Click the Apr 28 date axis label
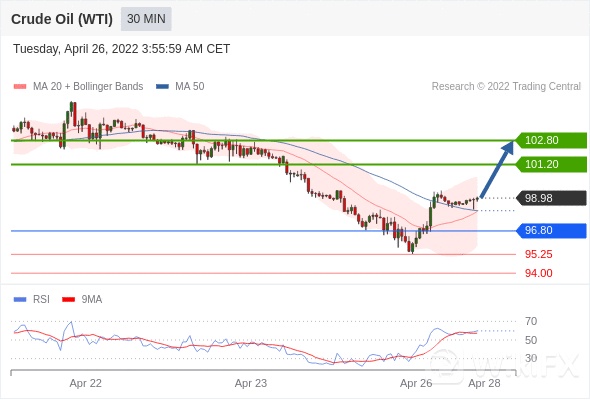Image resolution: width=590 pixels, height=400 pixels. point(484,383)
